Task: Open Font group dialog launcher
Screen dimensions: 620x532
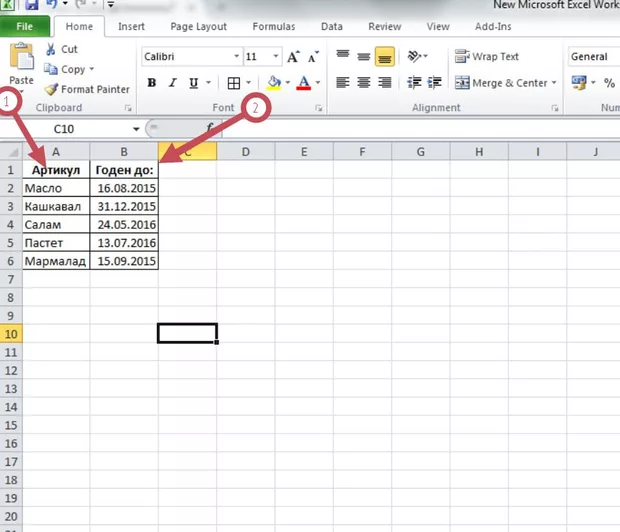Action: [x=319, y=108]
